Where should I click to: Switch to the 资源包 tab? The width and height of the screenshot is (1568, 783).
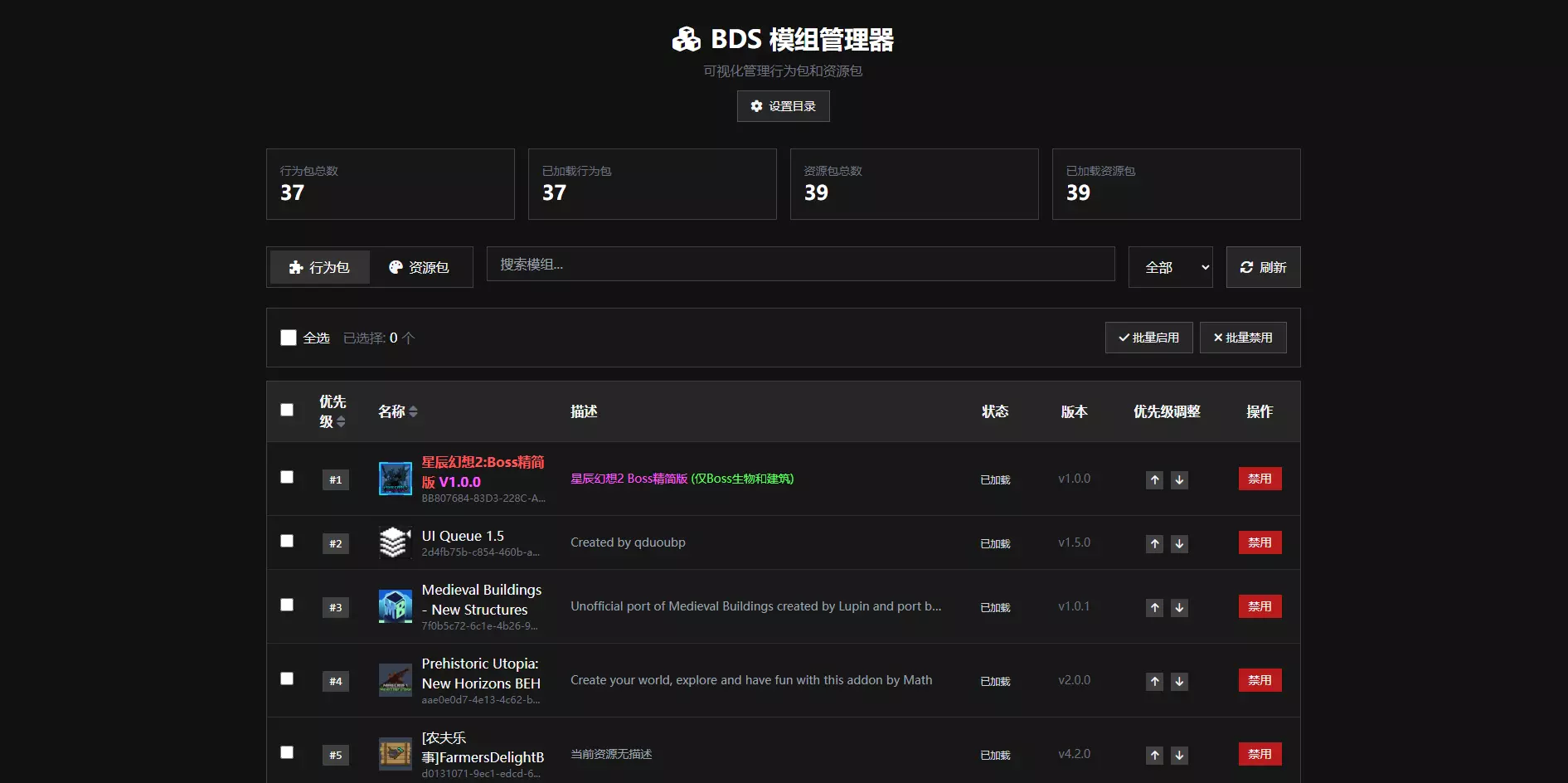point(420,267)
